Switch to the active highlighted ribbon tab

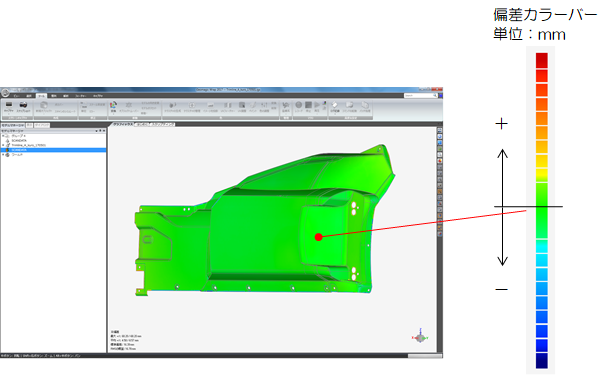click(x=41, y=95)
